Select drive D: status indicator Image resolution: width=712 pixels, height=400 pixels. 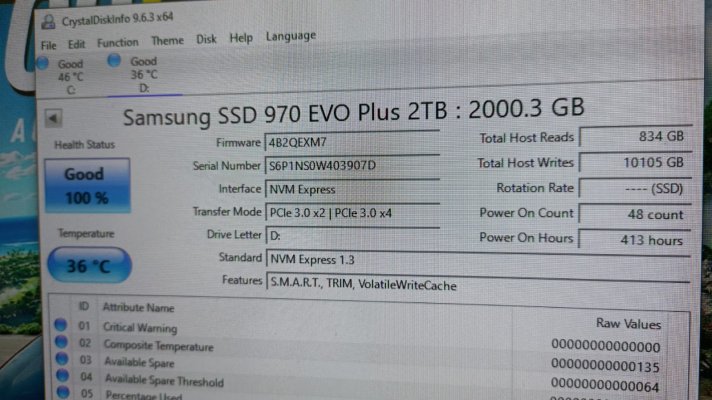tap(114, 59)
